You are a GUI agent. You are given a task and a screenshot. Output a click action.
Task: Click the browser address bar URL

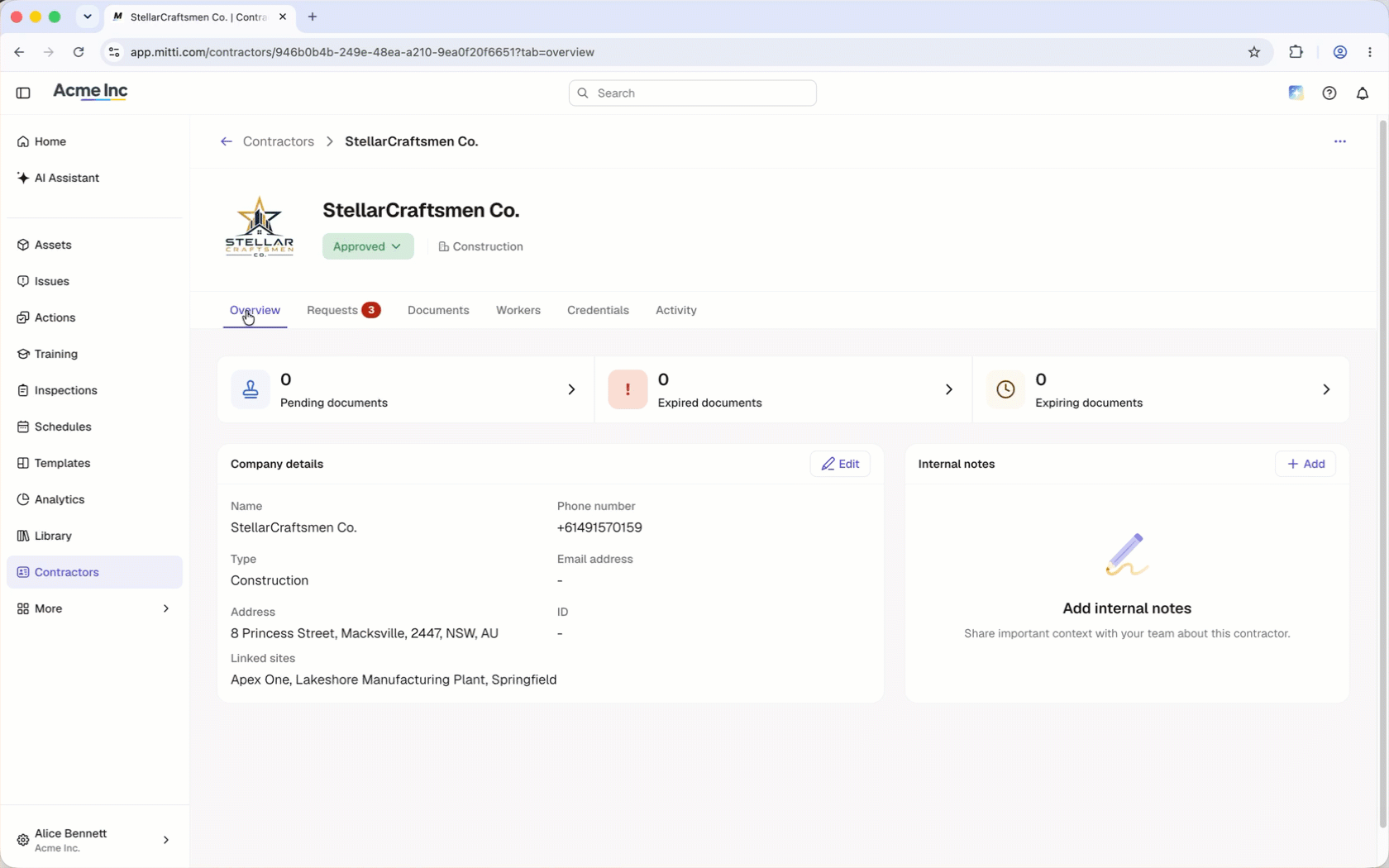[362, 52]
